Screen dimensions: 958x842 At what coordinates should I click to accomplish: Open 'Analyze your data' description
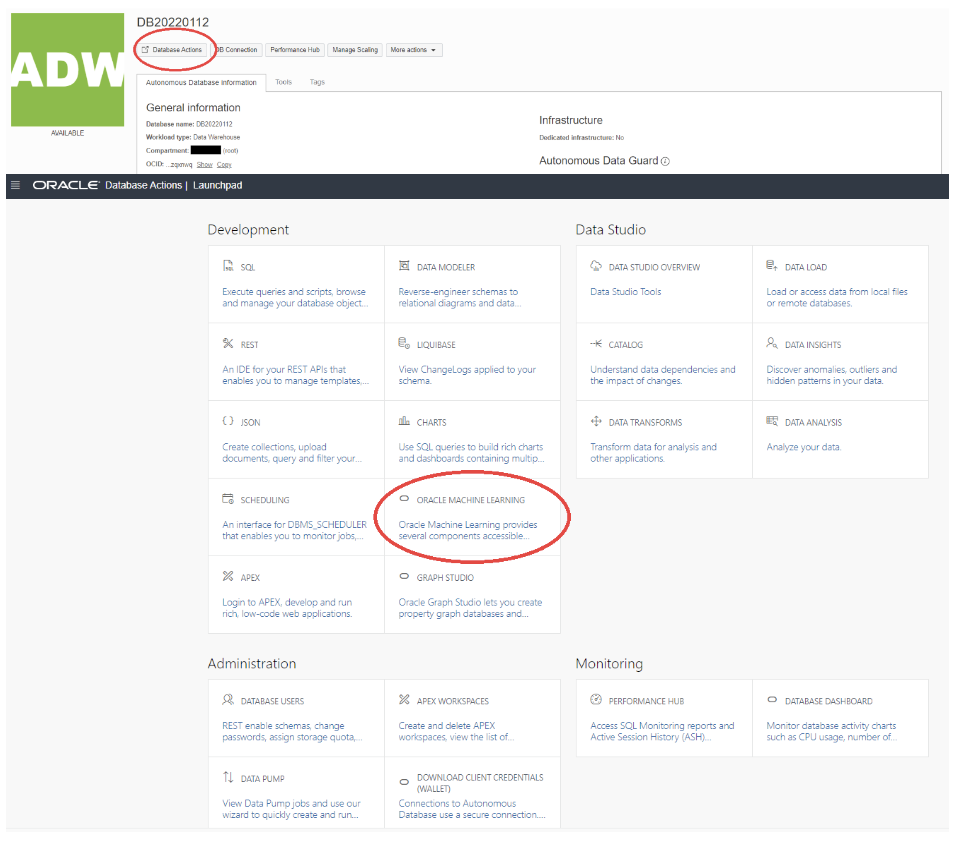[x=804, y=447]
